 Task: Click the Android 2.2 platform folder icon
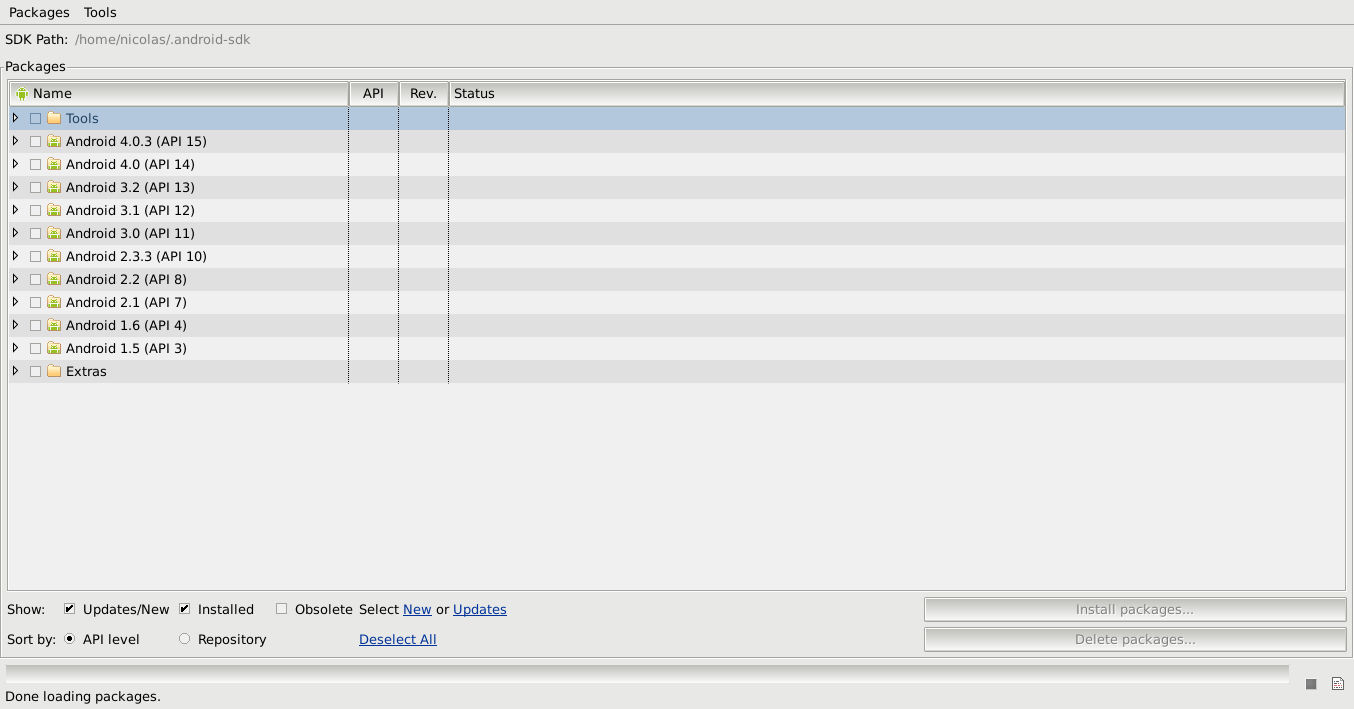click(54, 279)
